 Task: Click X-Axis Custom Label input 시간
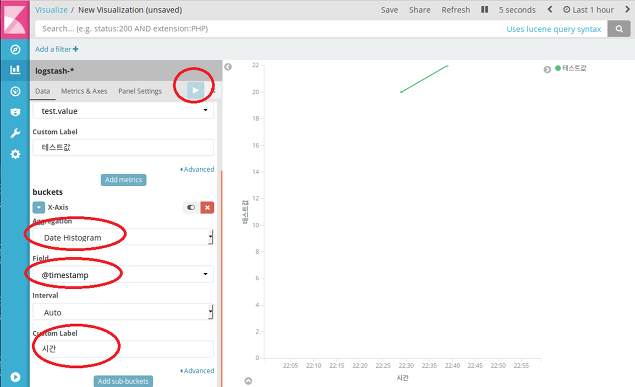pos(123,349)
